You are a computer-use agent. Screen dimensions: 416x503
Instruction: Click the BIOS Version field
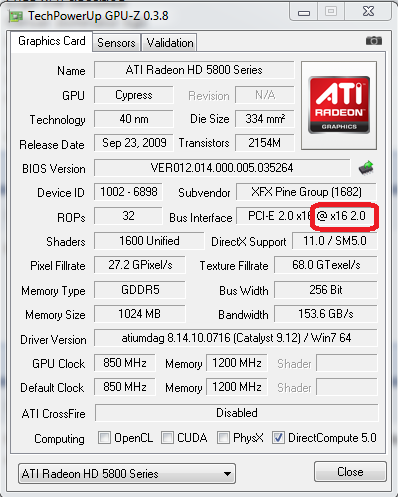point(222,167)
